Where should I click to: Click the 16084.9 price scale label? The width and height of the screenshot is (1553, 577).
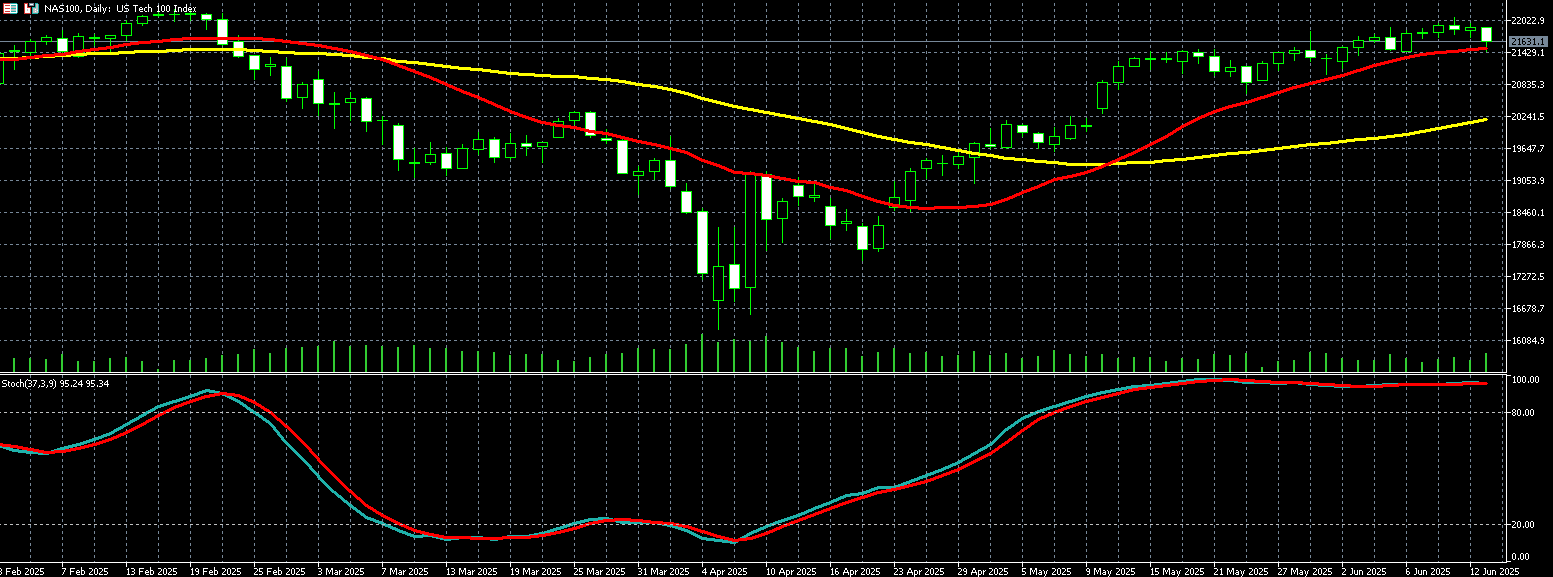point(1529,341)
